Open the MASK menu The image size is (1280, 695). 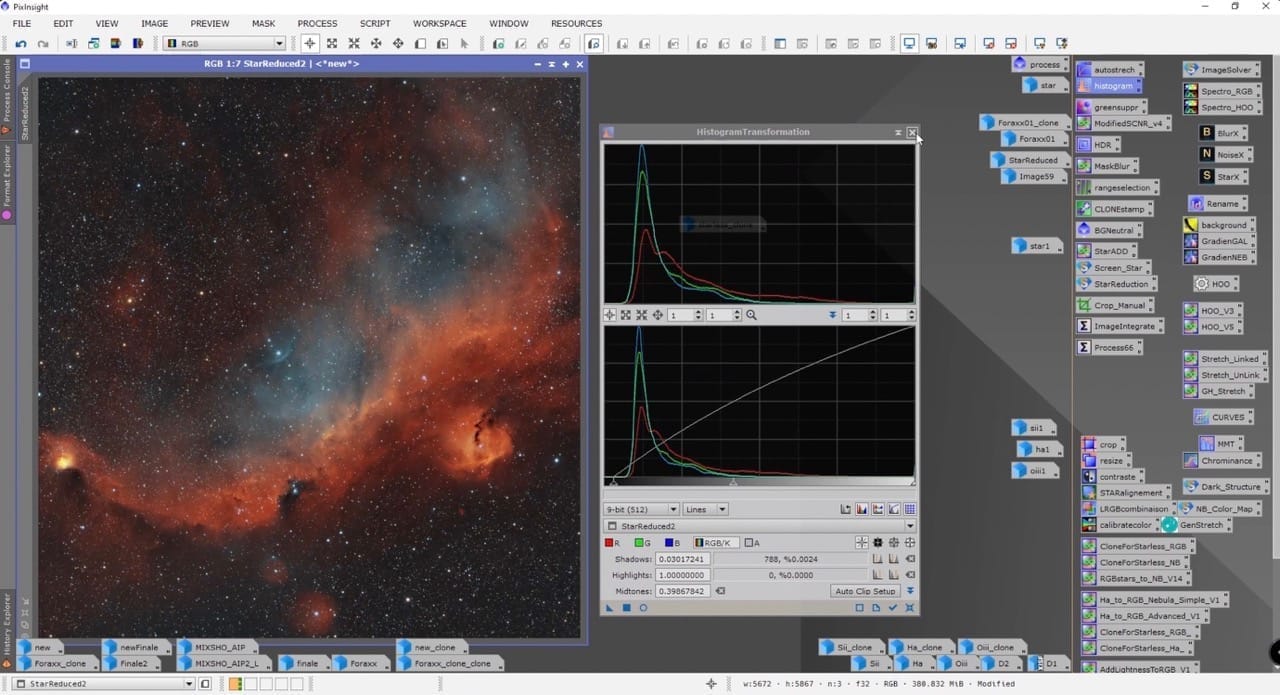pos(263,23)
